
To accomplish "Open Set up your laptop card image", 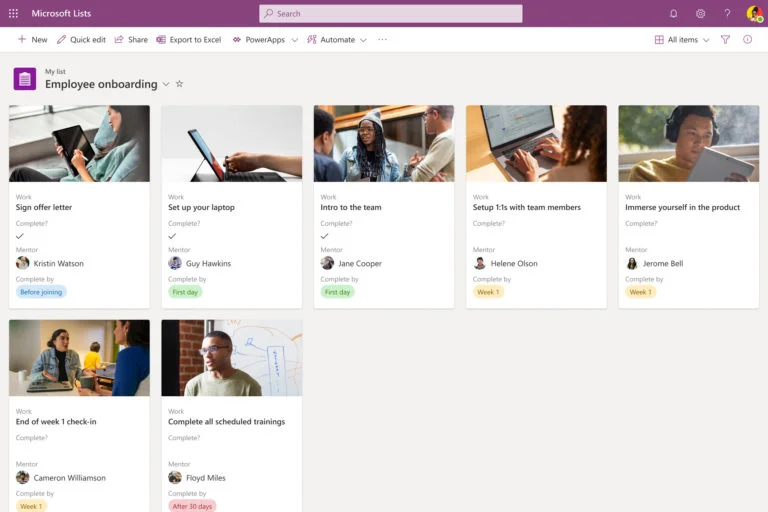I will point(232,144).
